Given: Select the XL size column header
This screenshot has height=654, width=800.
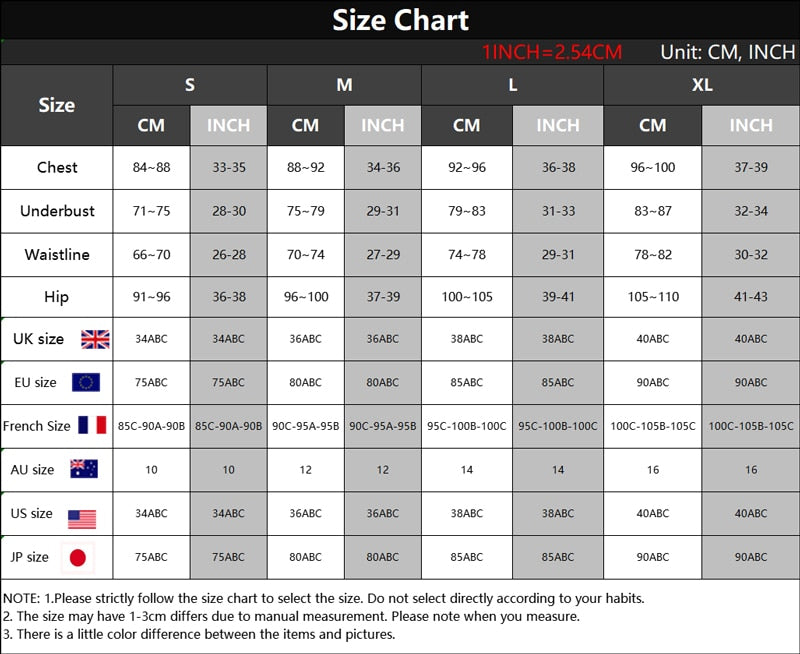Looking at the screenshot, I should click(x=702, y=85).
